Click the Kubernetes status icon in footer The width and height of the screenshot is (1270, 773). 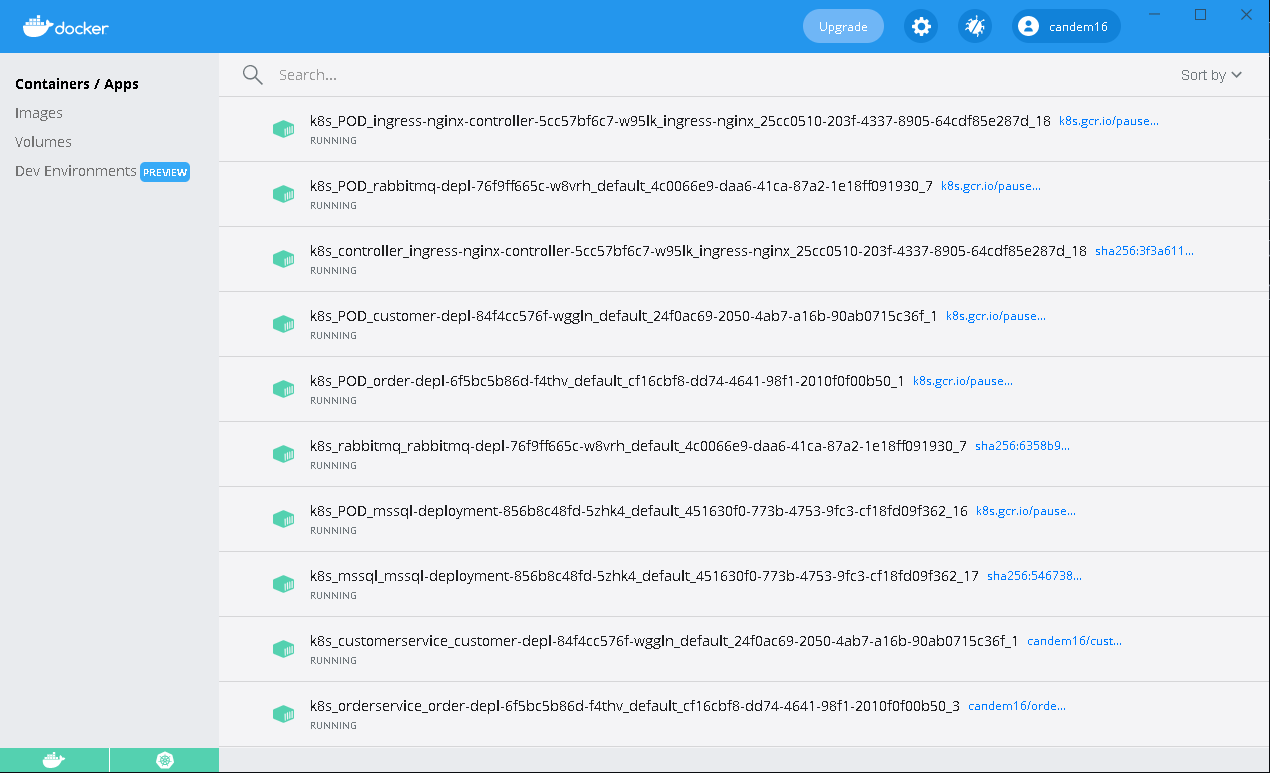(x=164, y=761)
